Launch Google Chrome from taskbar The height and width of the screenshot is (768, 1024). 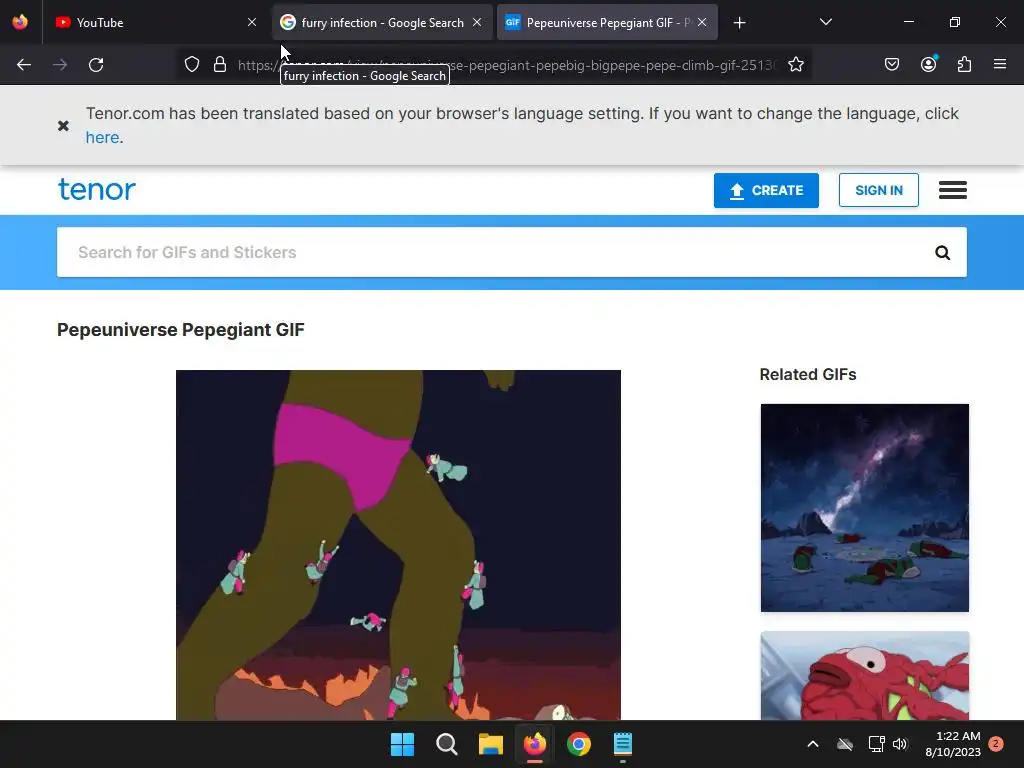coord(579,744)
